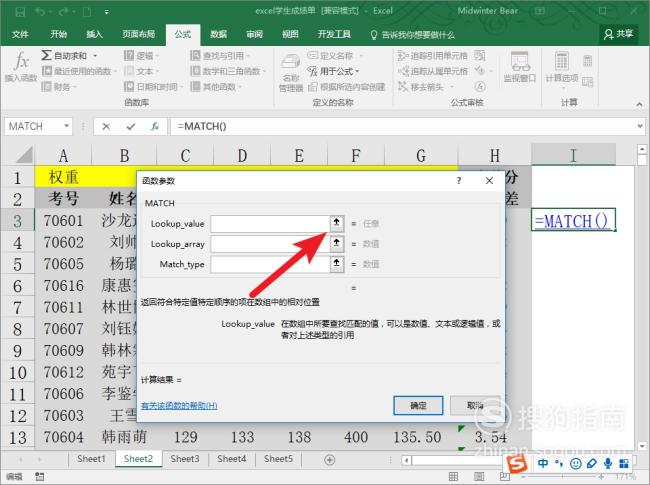Switch to the Insert ribbon tab
This screenshot has height=485, width=650.
pyautogui.click(x=94, y=34)
